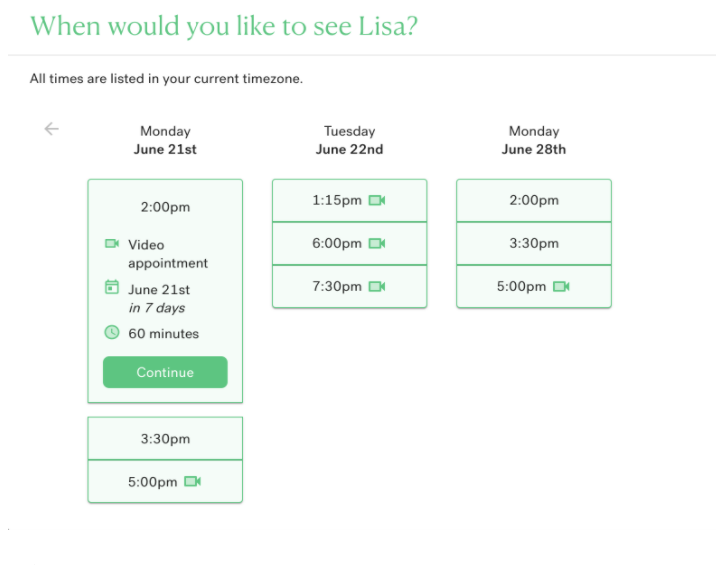The height and width of the screenshot is (568, 716).
Task: Select 3:30pm slot on Monday June 21st
Action: pos(165,438)
